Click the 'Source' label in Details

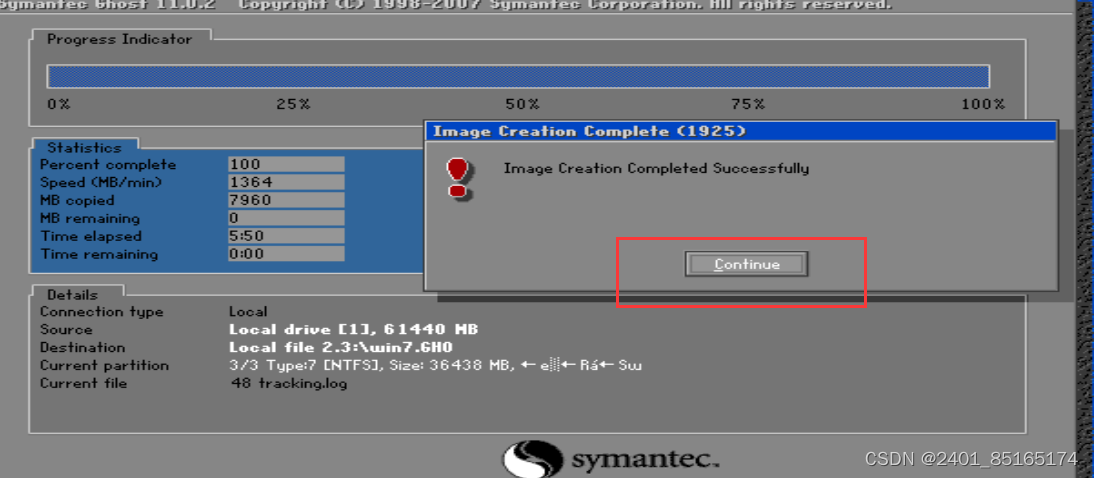[x=66, y=329]
